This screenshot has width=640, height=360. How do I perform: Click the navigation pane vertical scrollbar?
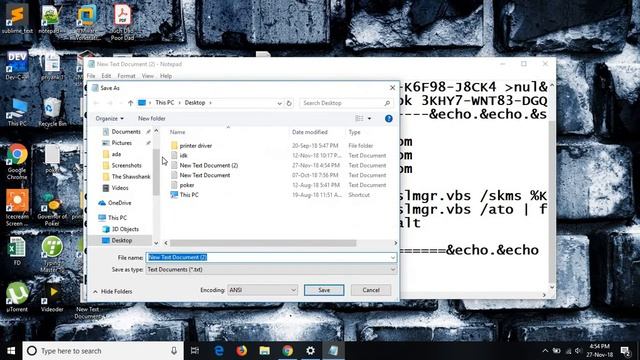pyautogui.click(x=156, y=171)
